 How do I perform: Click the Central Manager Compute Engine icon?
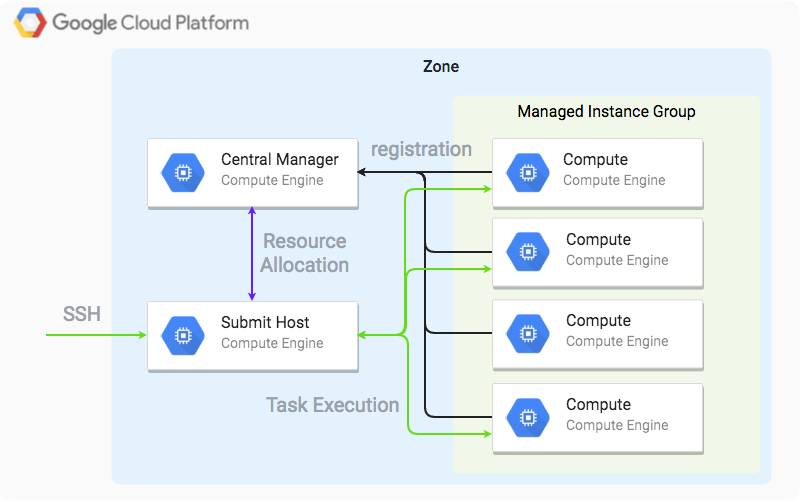183,173
